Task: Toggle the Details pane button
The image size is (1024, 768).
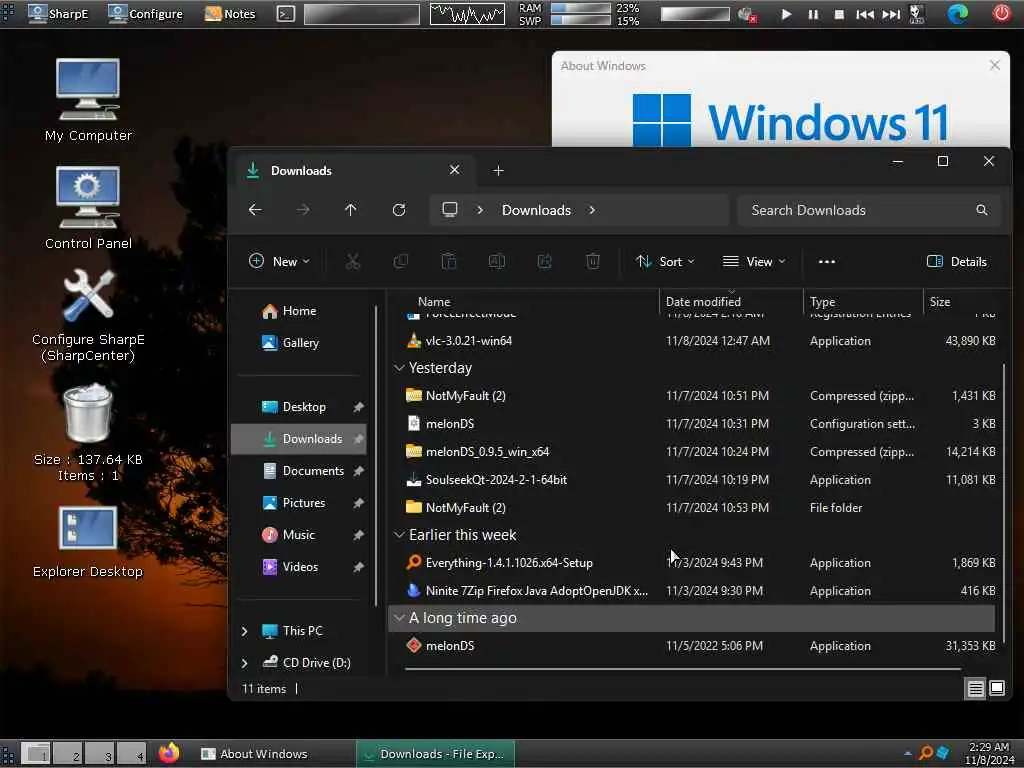Action: (x=957, y=261)
